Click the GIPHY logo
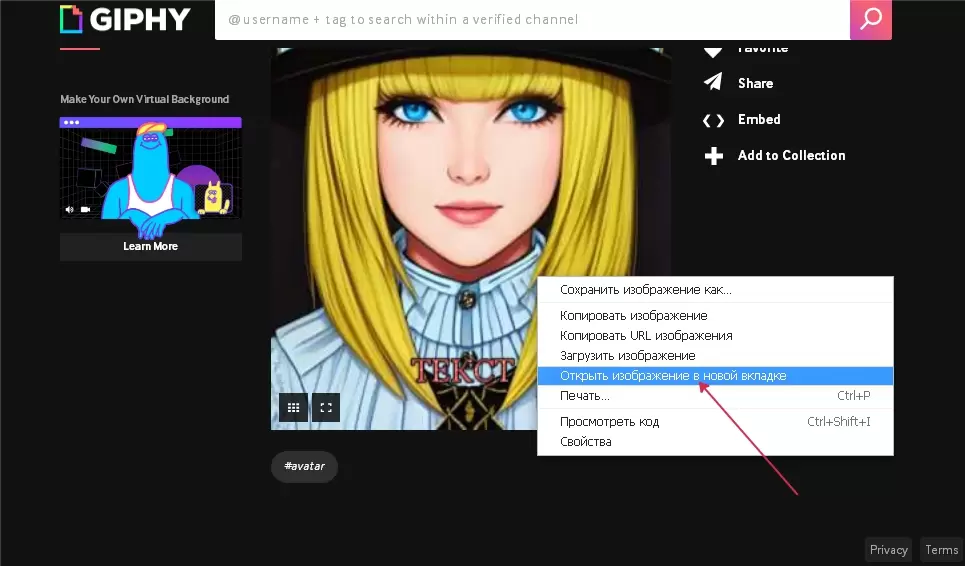 tap(127, 20)
